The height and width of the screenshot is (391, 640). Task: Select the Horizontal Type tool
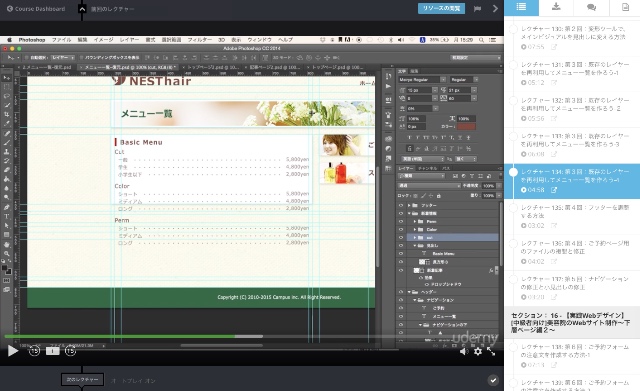tap(7, 216)
